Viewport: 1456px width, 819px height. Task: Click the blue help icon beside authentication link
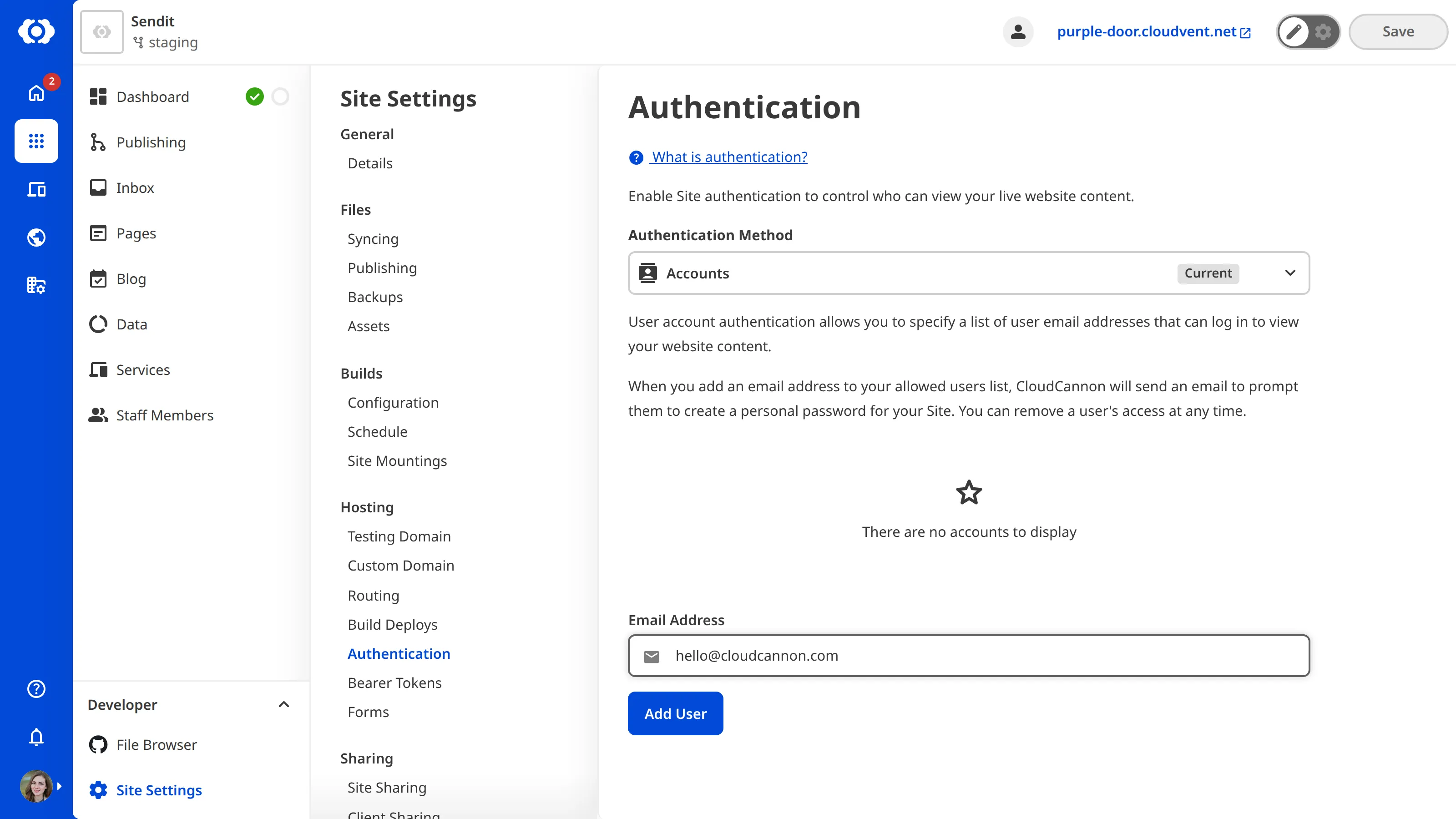[636, 157]
